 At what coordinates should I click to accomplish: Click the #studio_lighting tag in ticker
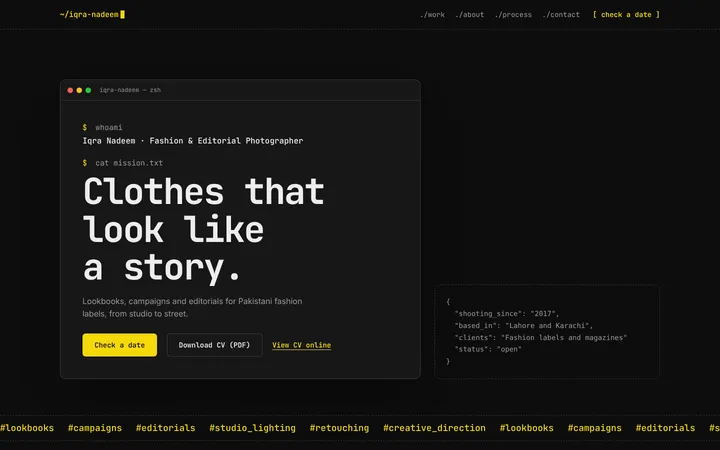(x=253, y=428)
